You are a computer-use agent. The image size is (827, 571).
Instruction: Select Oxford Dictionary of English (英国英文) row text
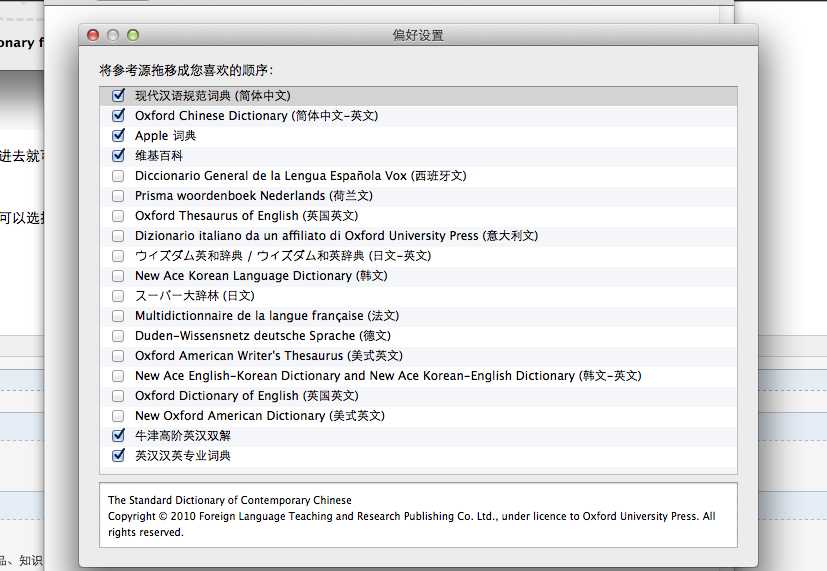click(246, 396)
